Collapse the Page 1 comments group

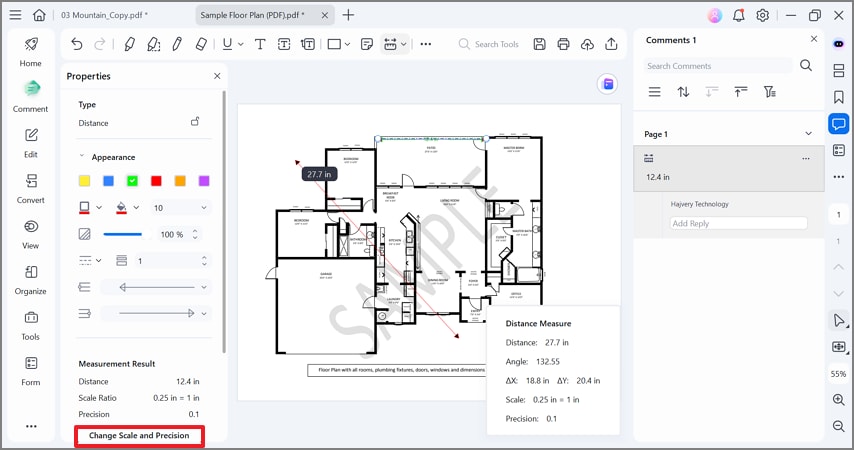[x=809, y=133]
